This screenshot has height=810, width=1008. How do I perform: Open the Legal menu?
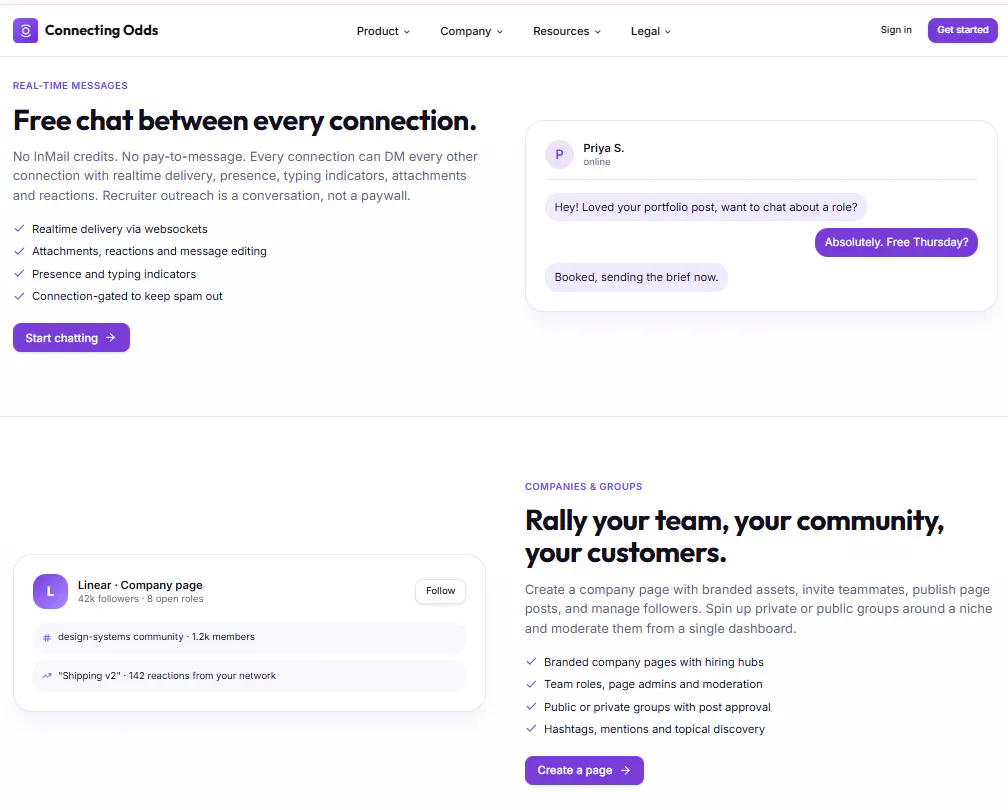click(x=651, y=31)
